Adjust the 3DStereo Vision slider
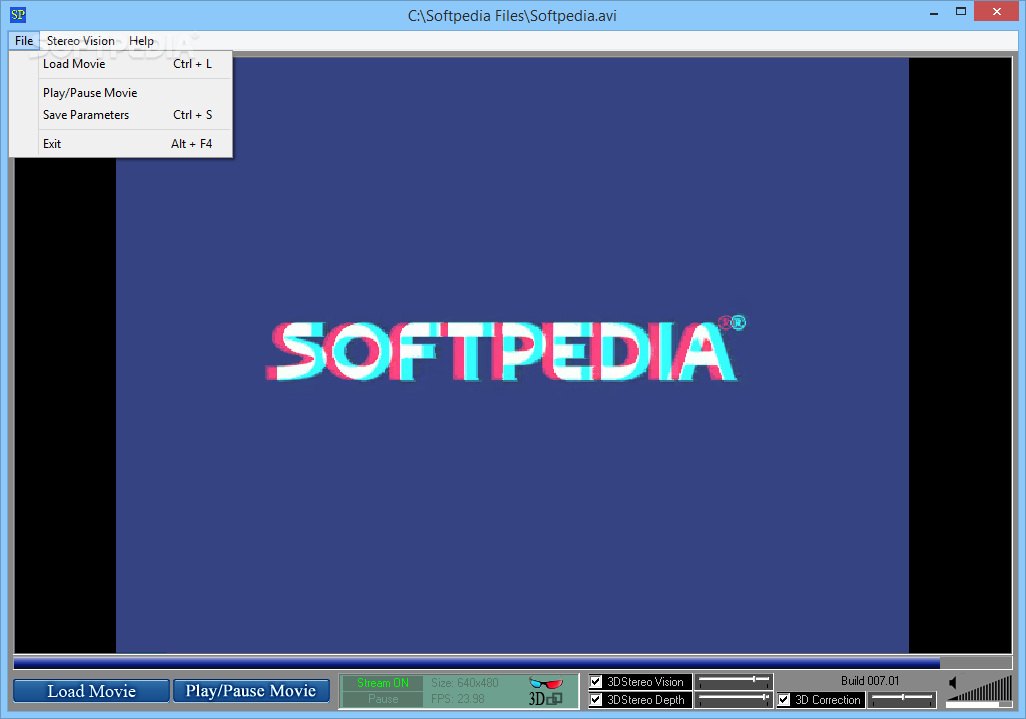Screen dimensions: 1026x719 point(734,682)
